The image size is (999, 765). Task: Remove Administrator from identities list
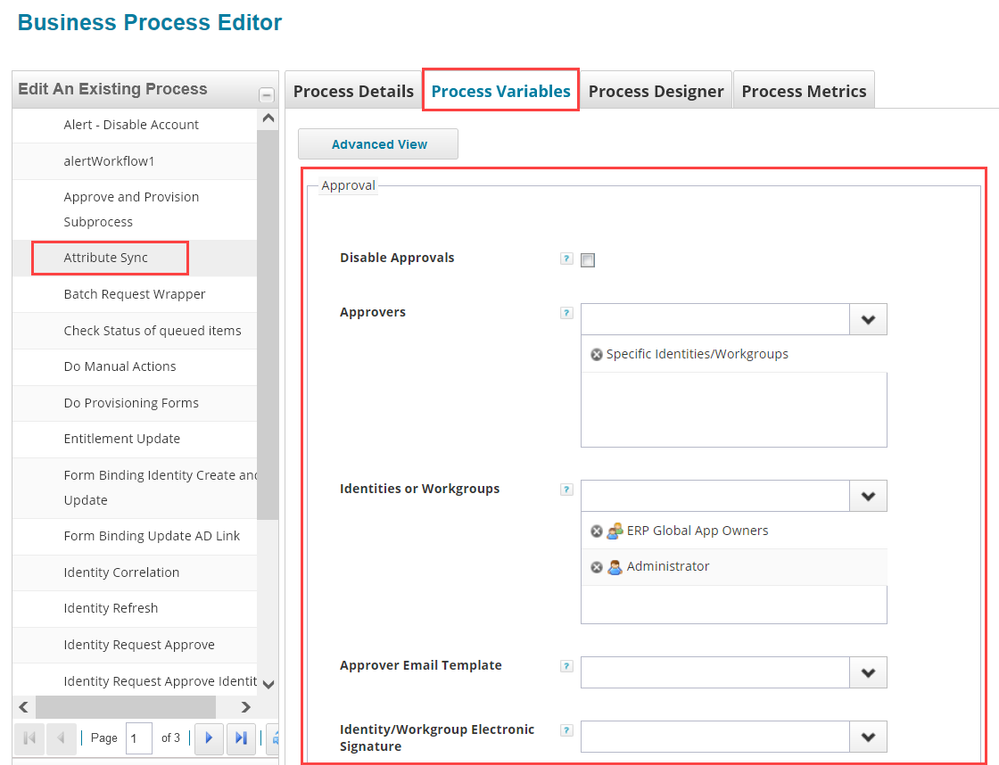[x=597, y=567]
